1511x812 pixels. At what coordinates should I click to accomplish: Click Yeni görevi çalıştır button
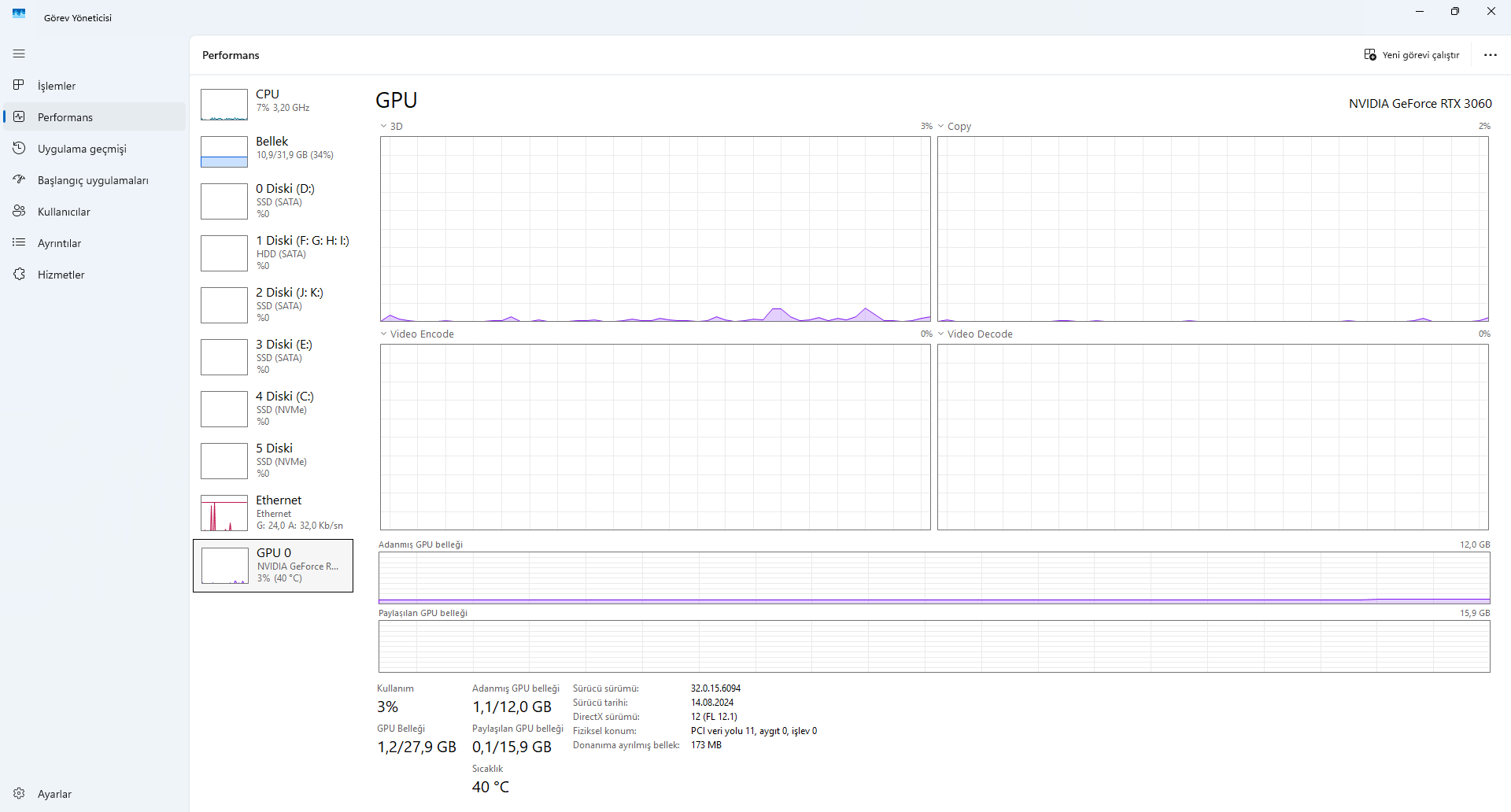pyautogui.click(x=1411, y=55)
